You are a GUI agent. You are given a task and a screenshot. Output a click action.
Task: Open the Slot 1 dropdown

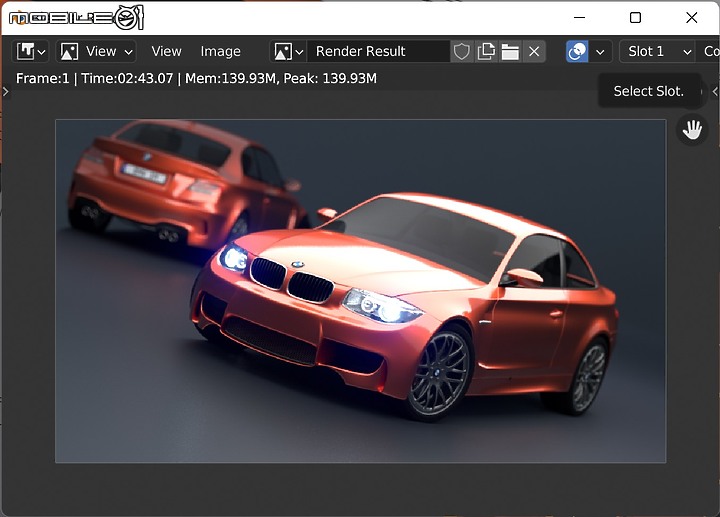(x=657, y=51)
